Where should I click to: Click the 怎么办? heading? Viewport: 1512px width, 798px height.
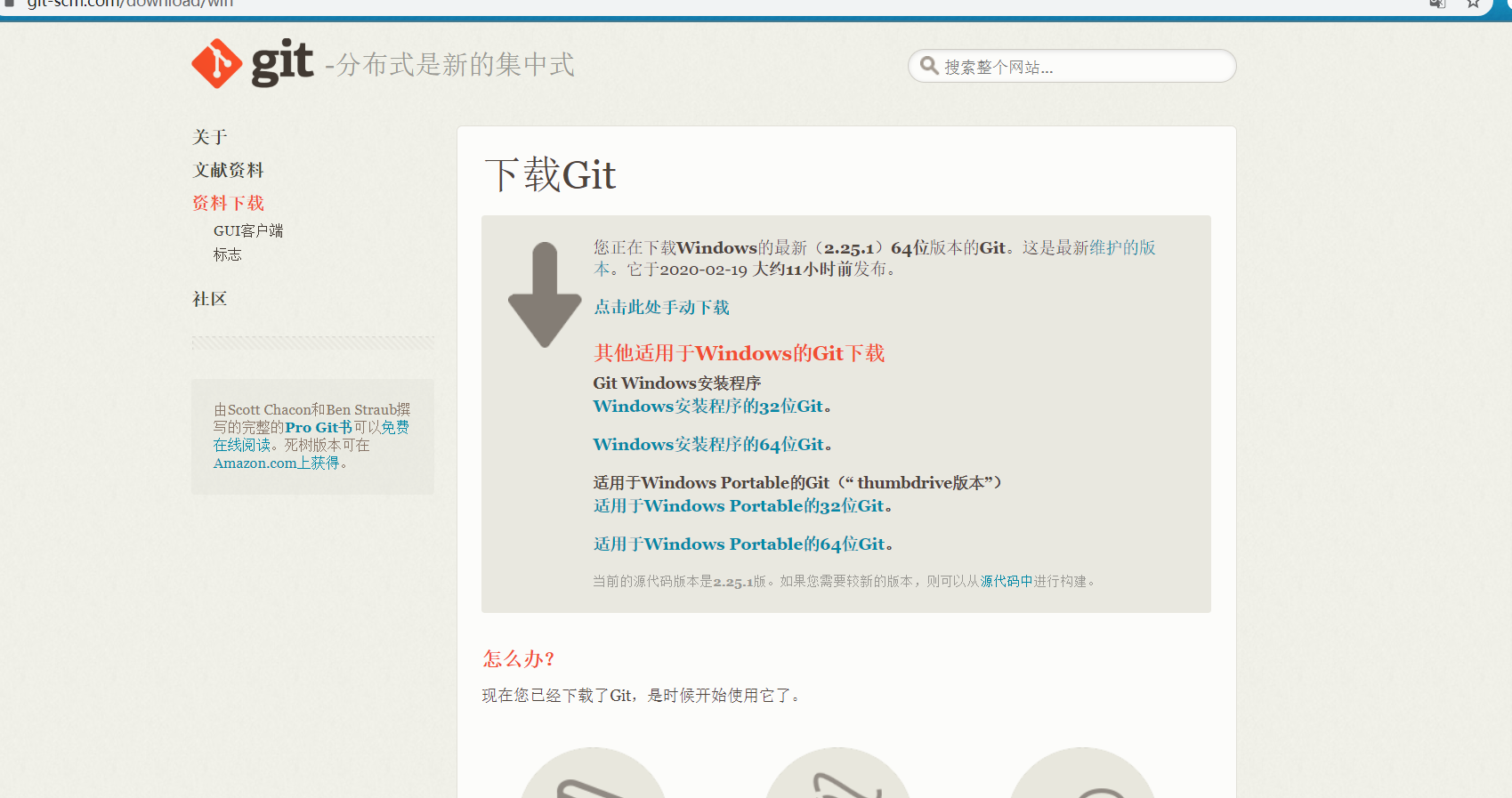pyautogui.click(x=519, y=659)
